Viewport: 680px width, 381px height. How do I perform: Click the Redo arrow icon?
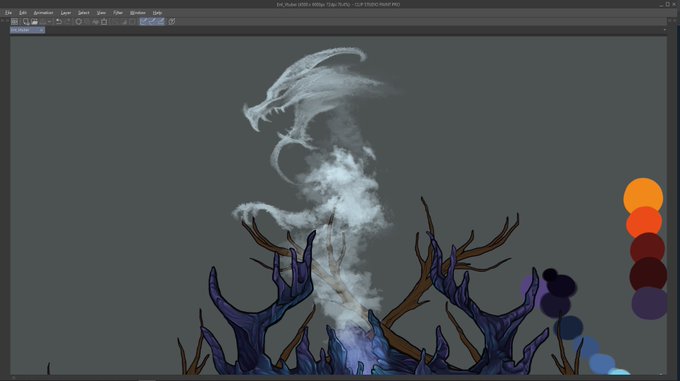(68, 21)
